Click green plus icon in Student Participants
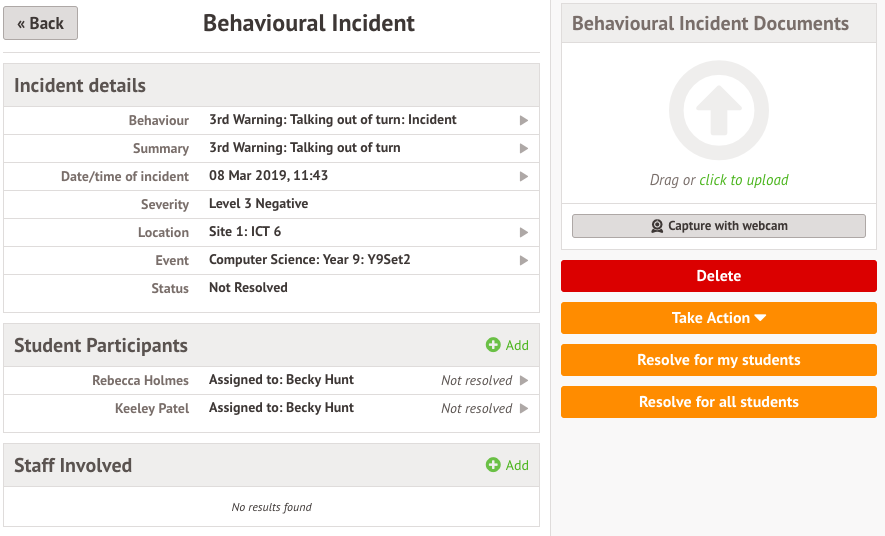The image size is (885, 536). 492,345
